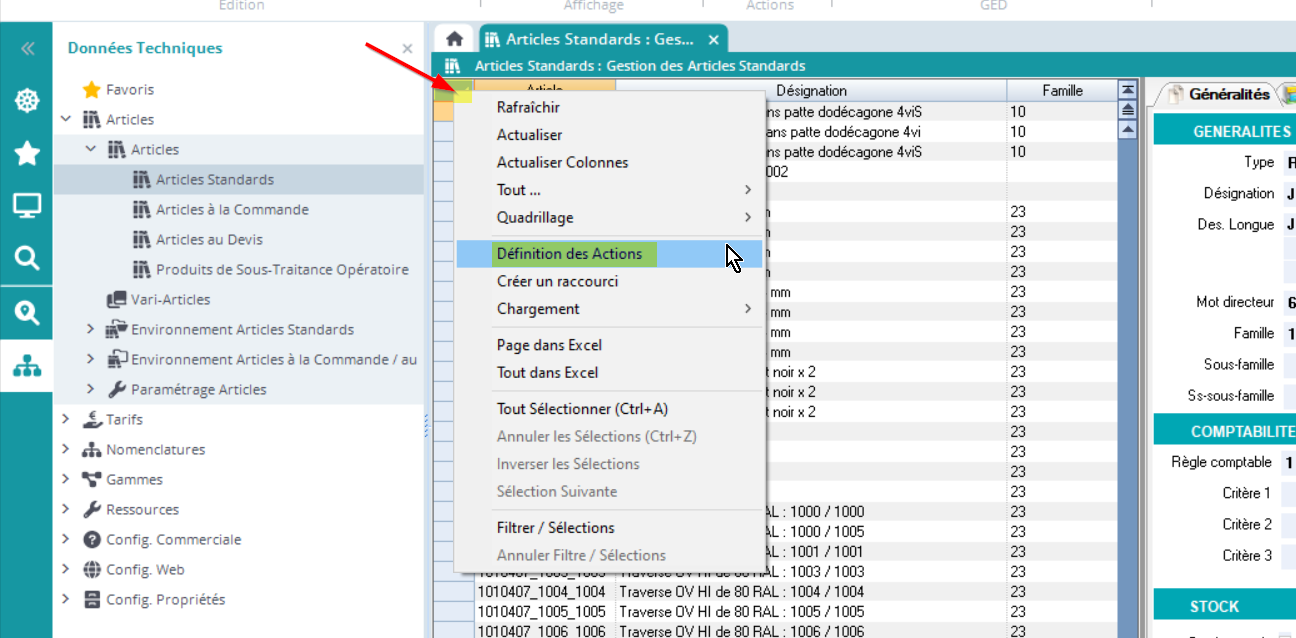The width and height of the screenshot is (1296, 638).
Task: Switch to the Généralités tab
Action: (x=1218, y=94)
